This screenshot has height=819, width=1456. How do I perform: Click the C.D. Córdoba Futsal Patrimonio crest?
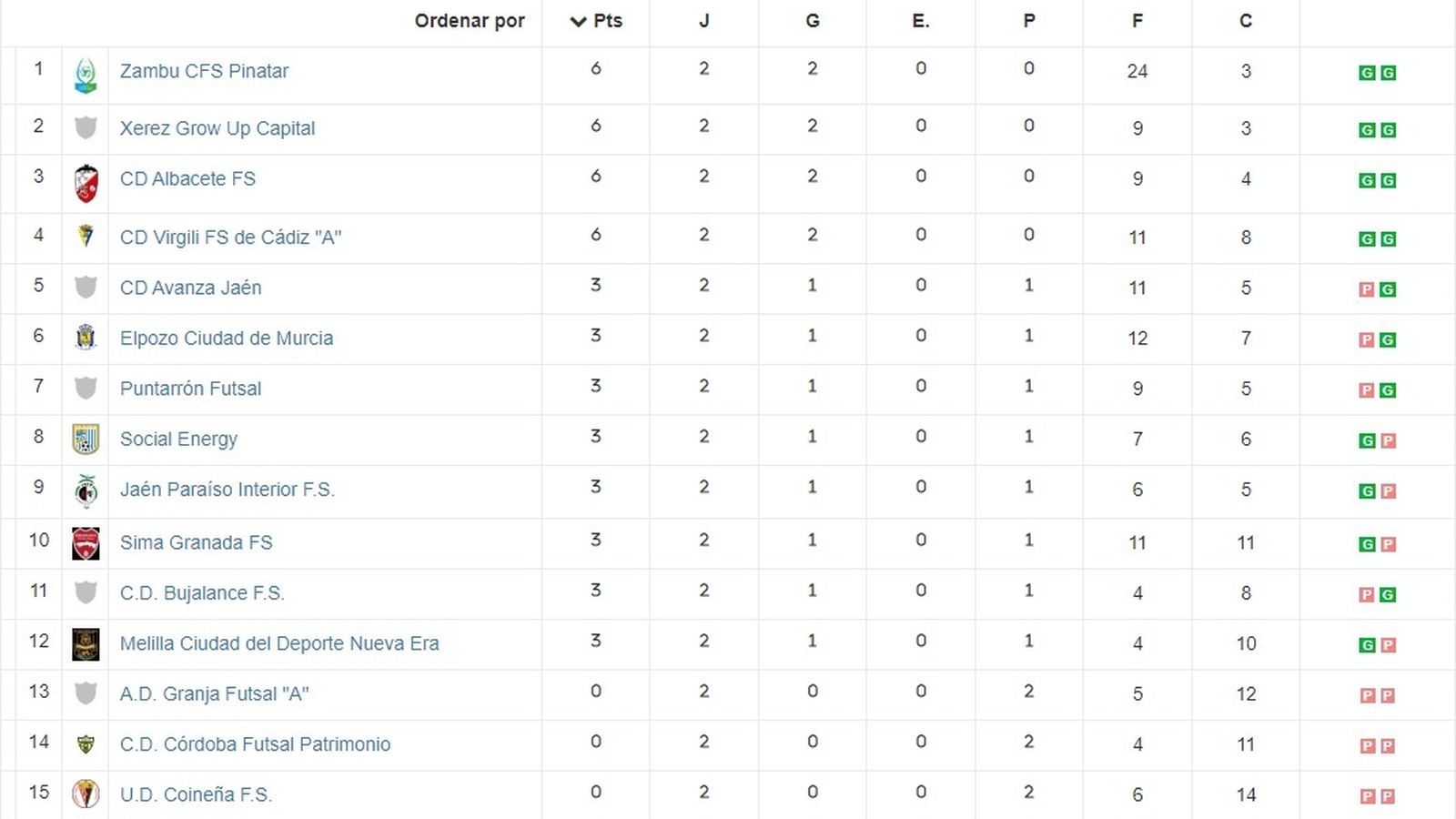86,743
